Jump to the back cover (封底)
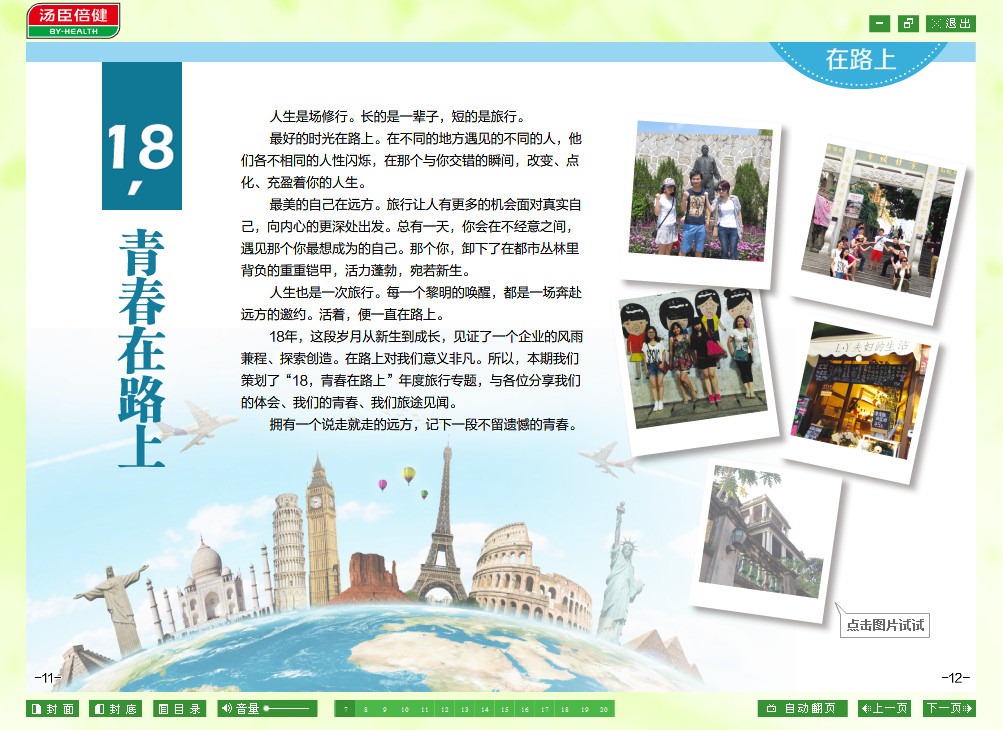Screen dimensions: 1003x730 115,709
